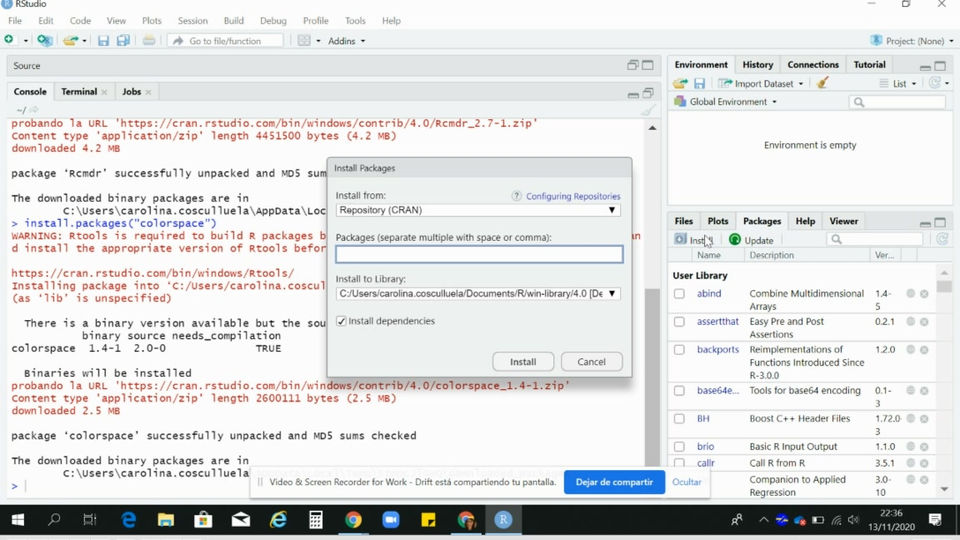The image size is (960, 540).
Task: Open abind package web documentation globe icon
Action: pos(910,294)
